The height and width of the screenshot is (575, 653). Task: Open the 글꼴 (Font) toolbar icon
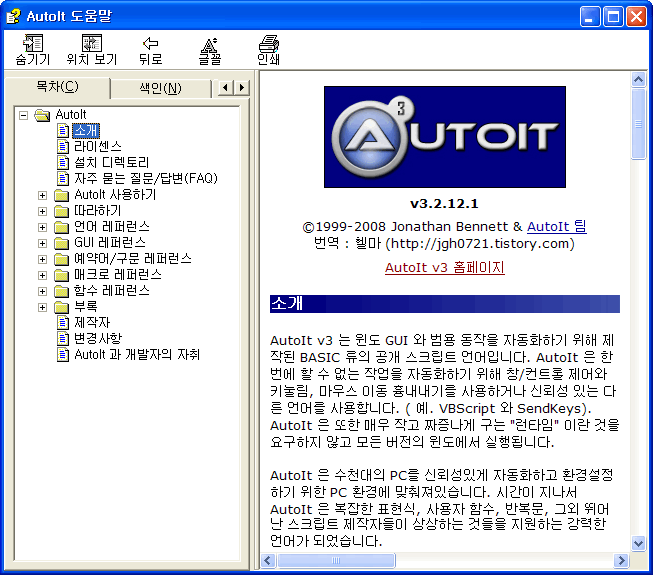click(x=209, y=45)
